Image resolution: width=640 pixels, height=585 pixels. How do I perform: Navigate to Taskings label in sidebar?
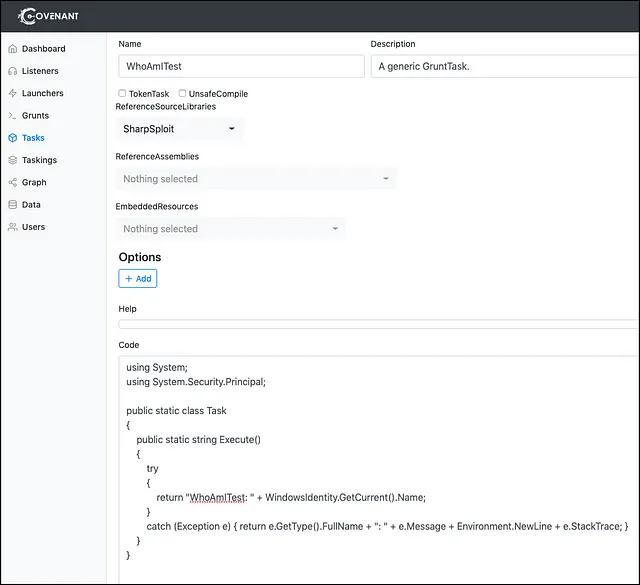pos(39,160)
